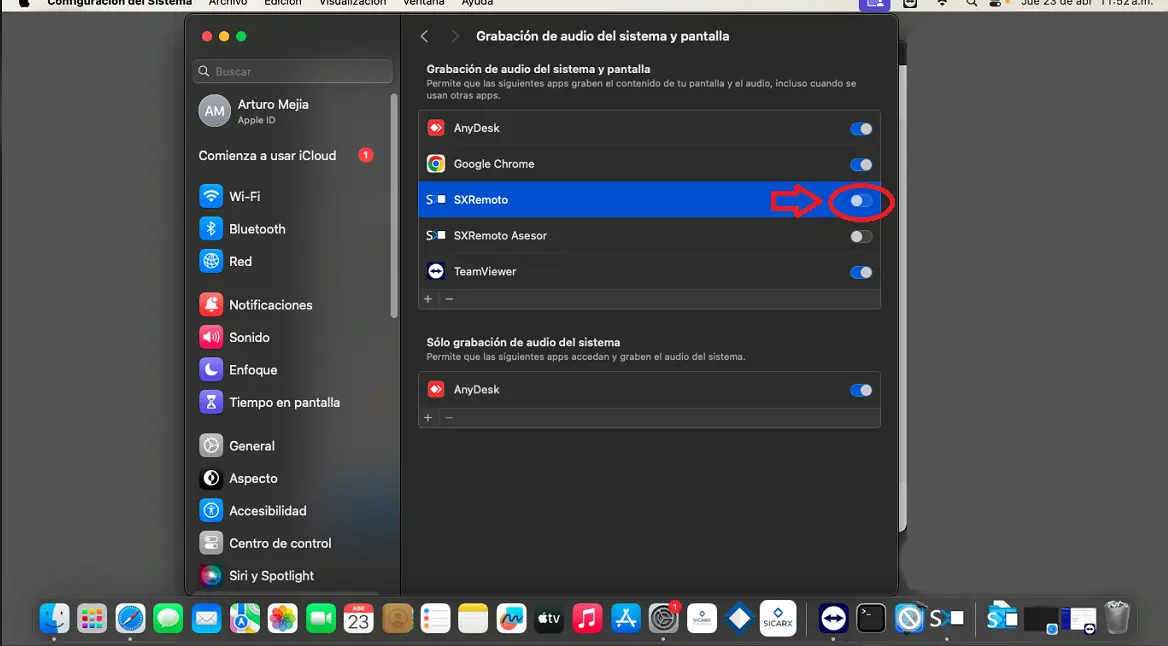
Task: Open the blue diamond app in dock
Action: click(x=739, y=618)
